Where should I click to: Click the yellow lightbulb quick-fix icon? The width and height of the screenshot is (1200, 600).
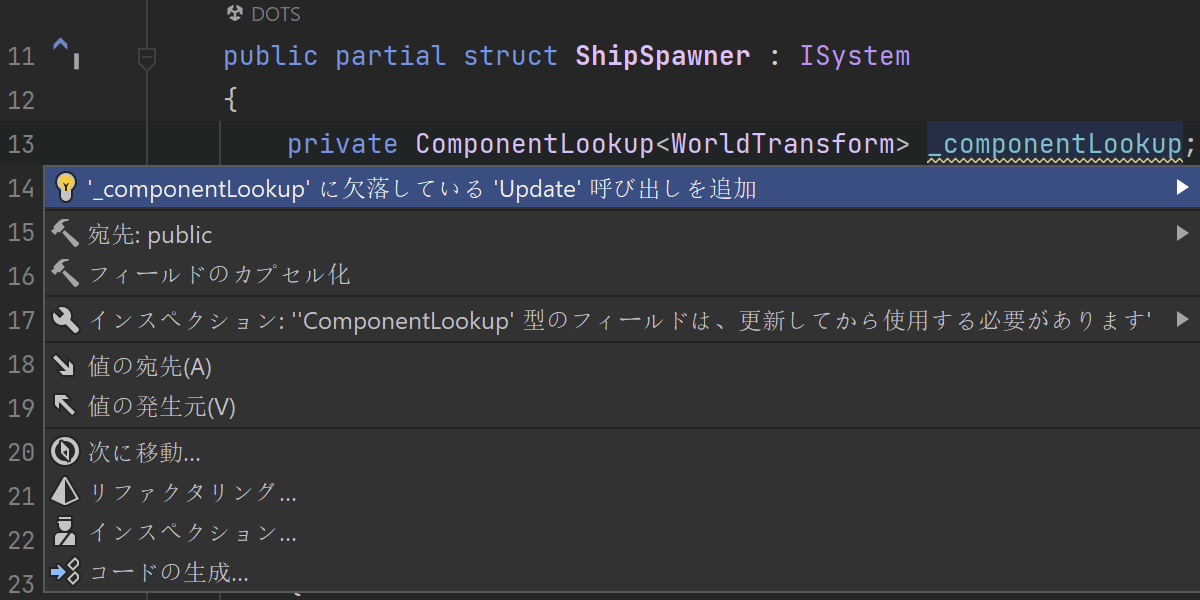(65, 187)
